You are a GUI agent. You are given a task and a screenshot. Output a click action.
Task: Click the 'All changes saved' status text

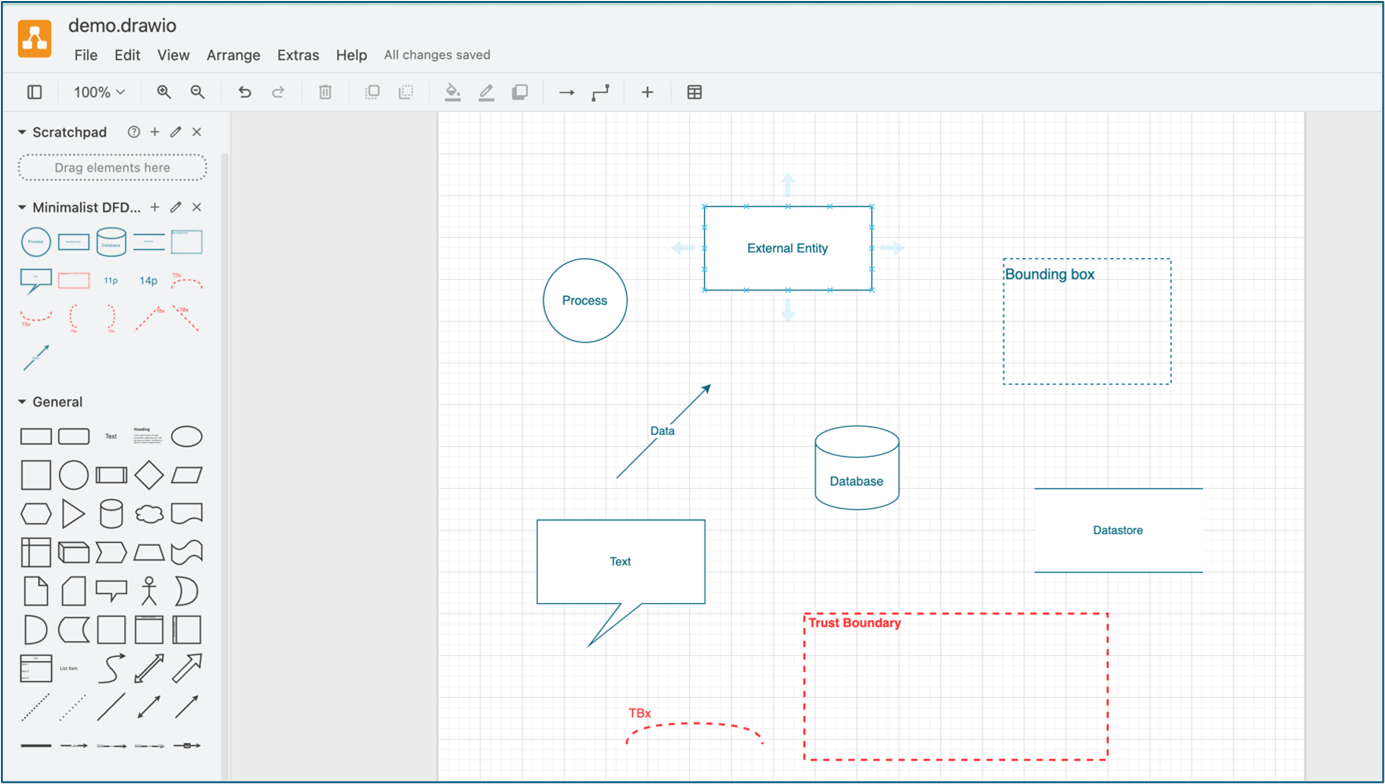pyautogui.click(x=437, y=55)
